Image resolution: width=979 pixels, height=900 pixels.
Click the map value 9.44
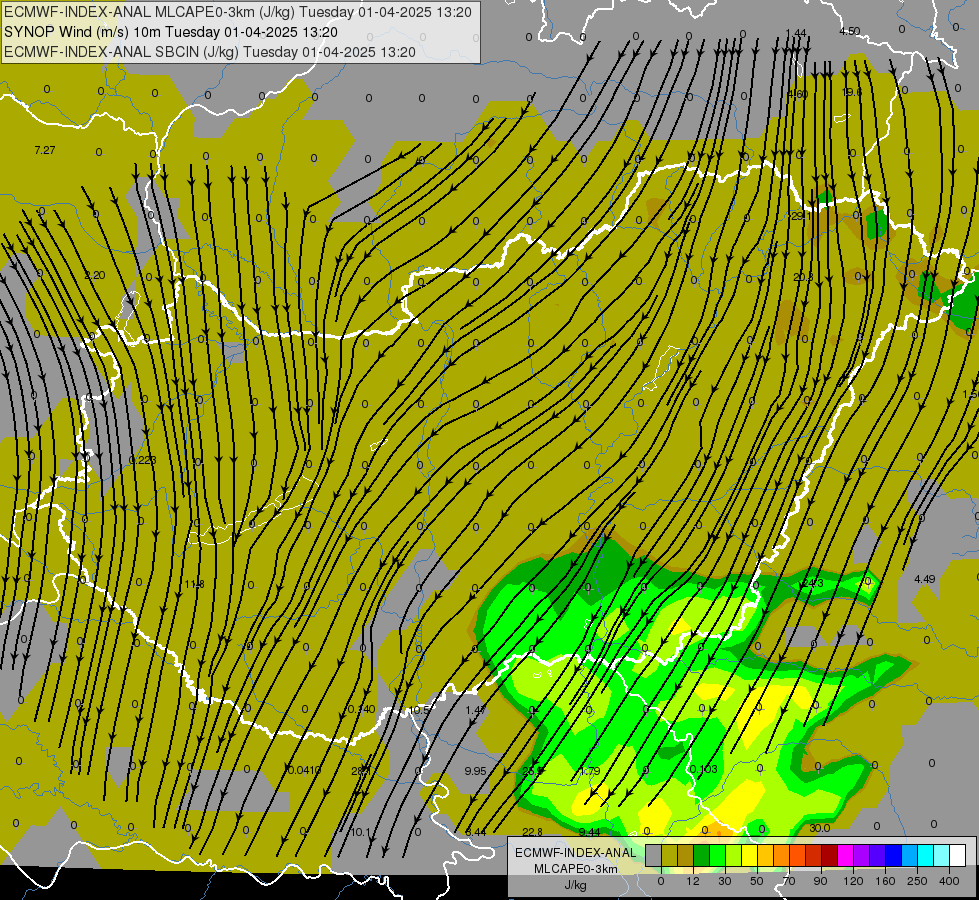(589, 831)
